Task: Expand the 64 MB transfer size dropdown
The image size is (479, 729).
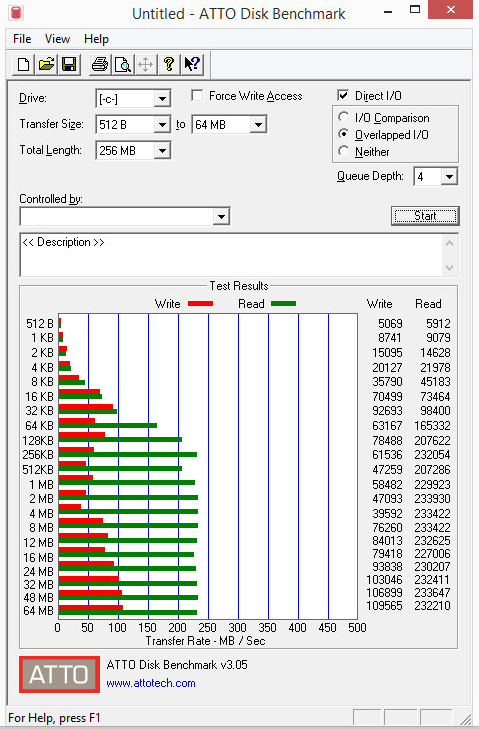Action: (258, 125)
